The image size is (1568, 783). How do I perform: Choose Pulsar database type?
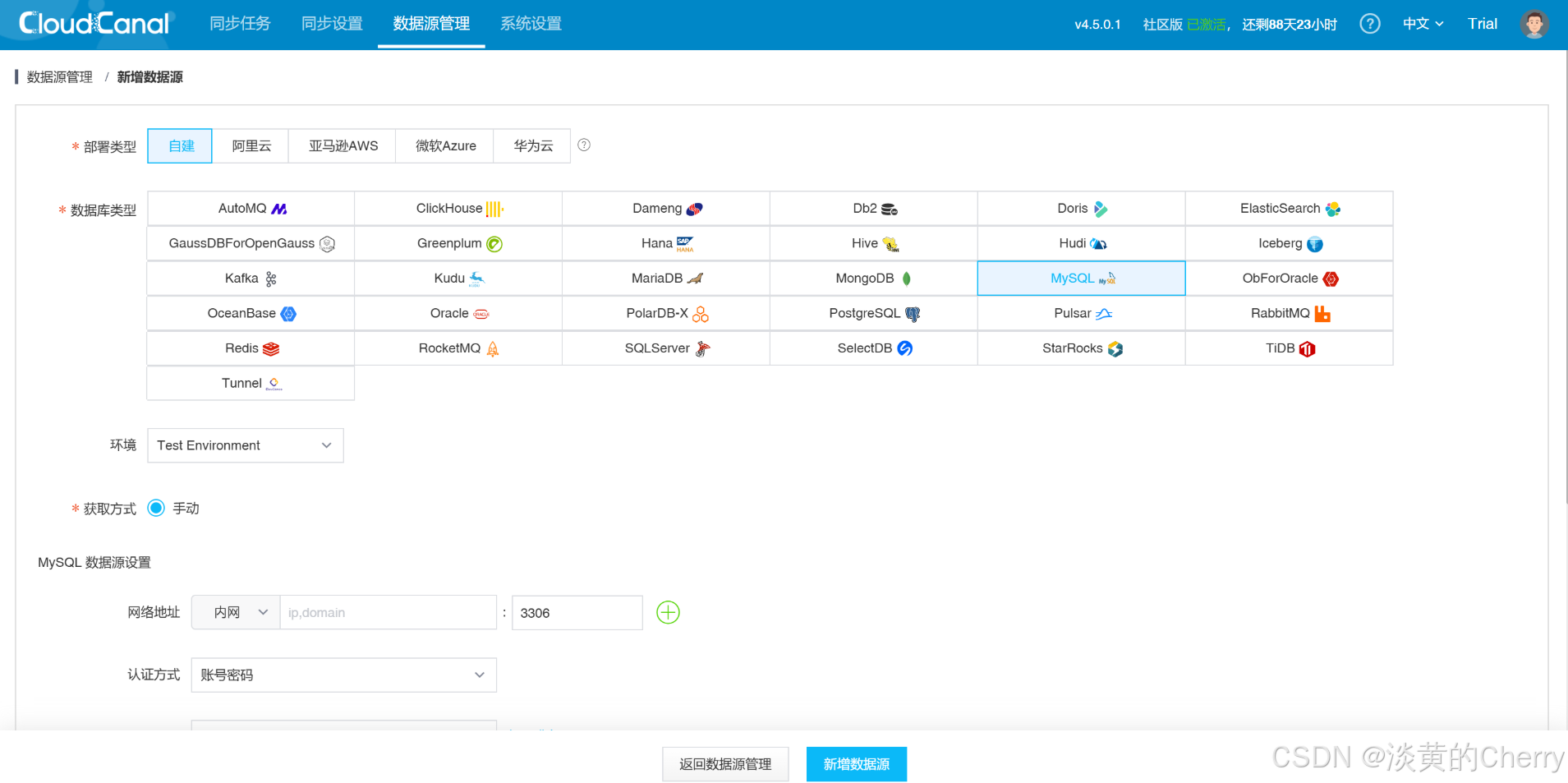1082,314
